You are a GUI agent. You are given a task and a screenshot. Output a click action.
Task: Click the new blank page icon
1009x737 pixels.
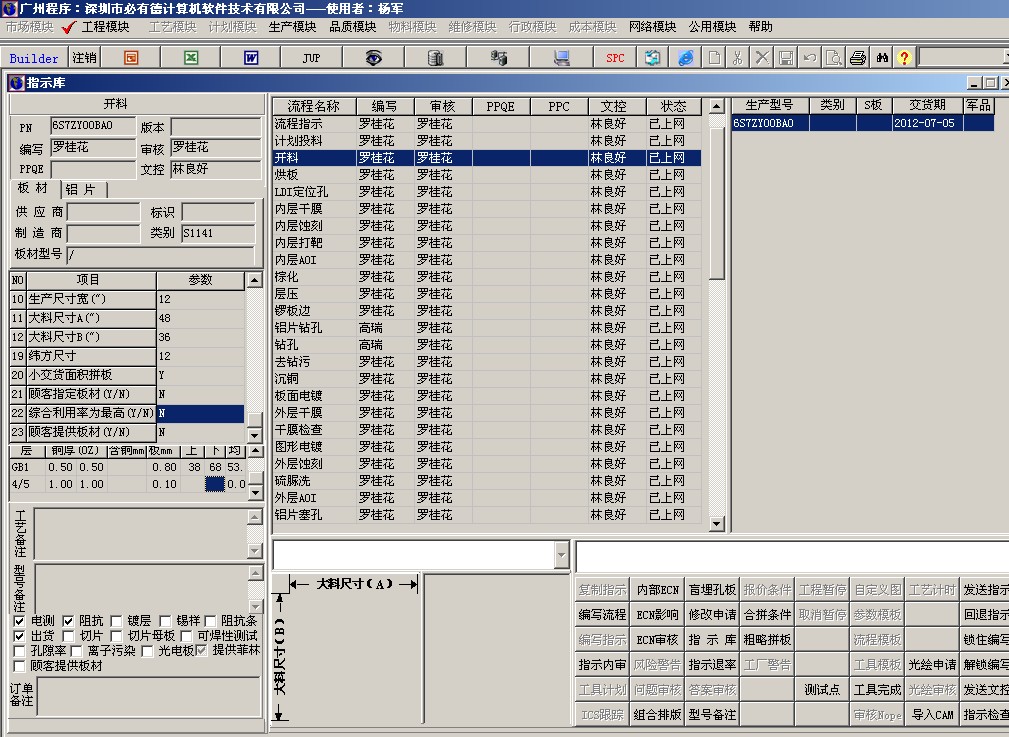click(714, 58)
